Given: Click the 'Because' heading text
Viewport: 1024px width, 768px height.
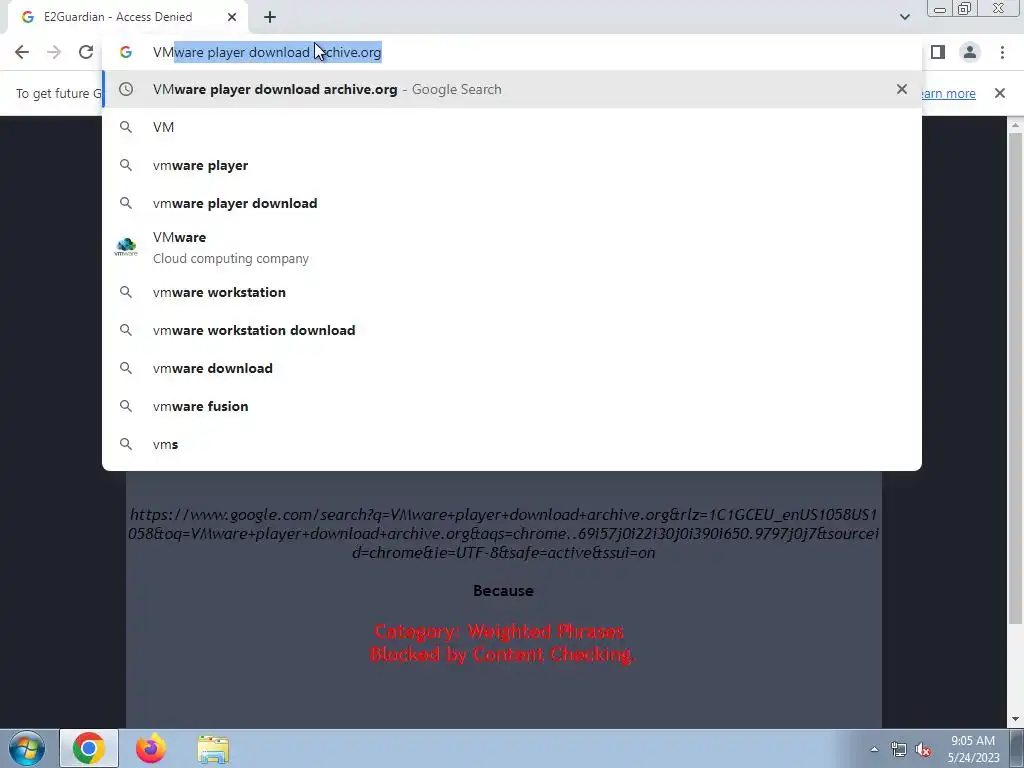Looking at the screenshot, I should (x=504, y=590).
